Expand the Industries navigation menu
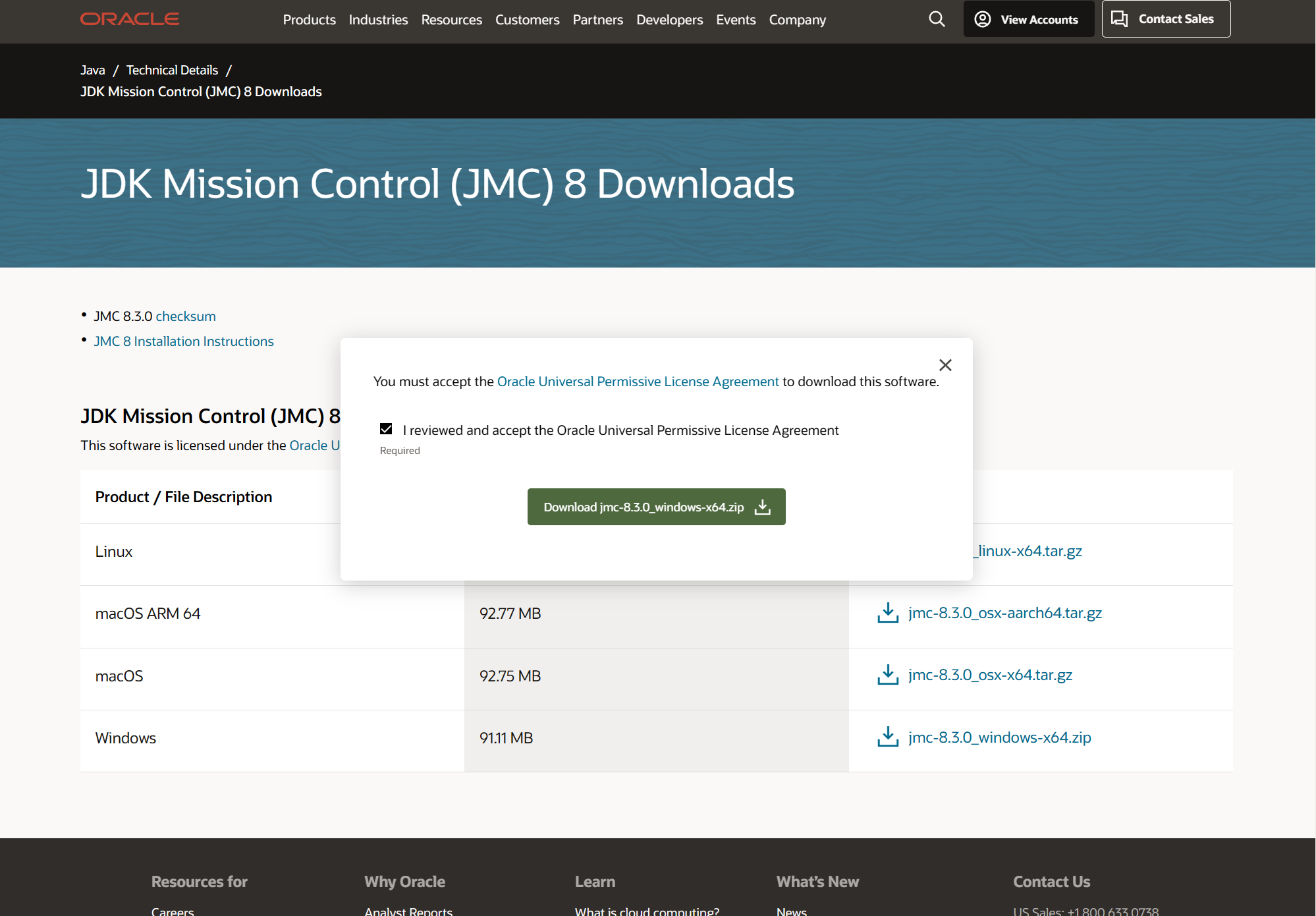The image size is (1316, 916). (x=378, y=20)
